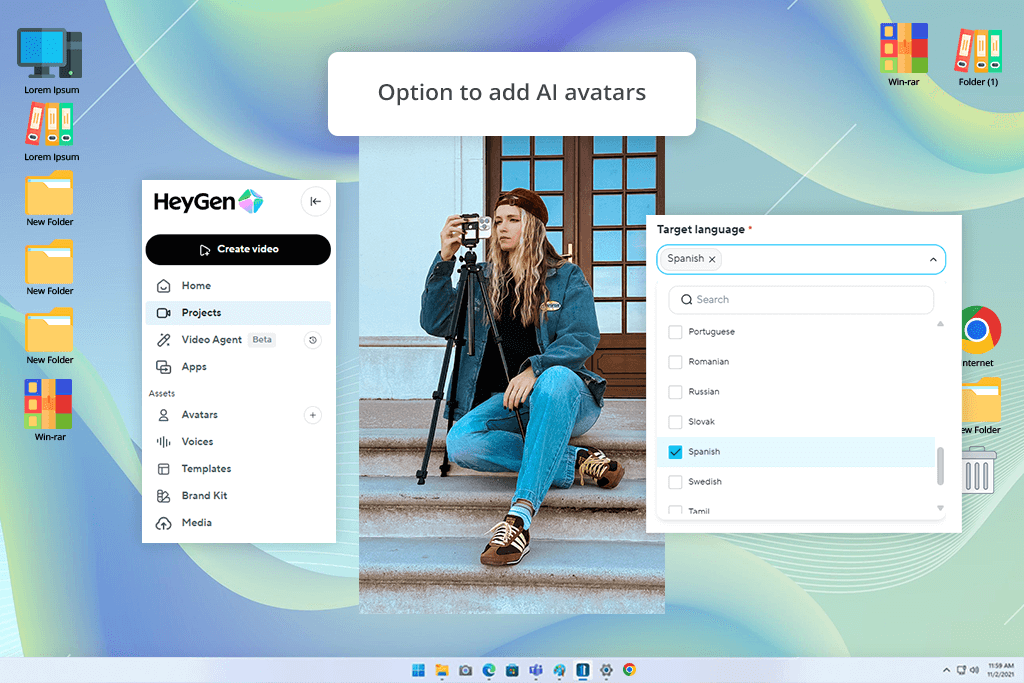Show hidden tray icons chevron
This screenshot has height=683, width=1024.
point(946,670)
